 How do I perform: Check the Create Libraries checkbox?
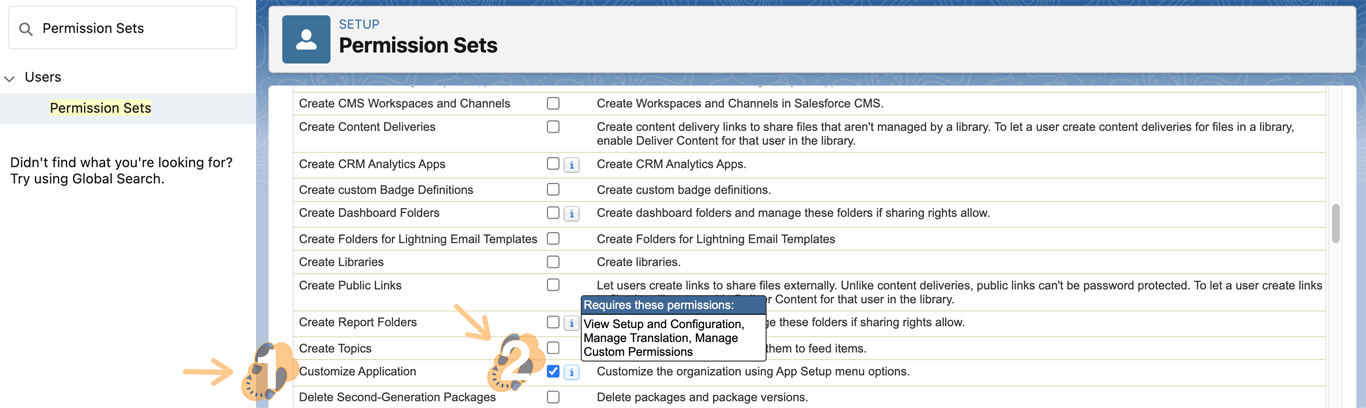click(553, 262)
